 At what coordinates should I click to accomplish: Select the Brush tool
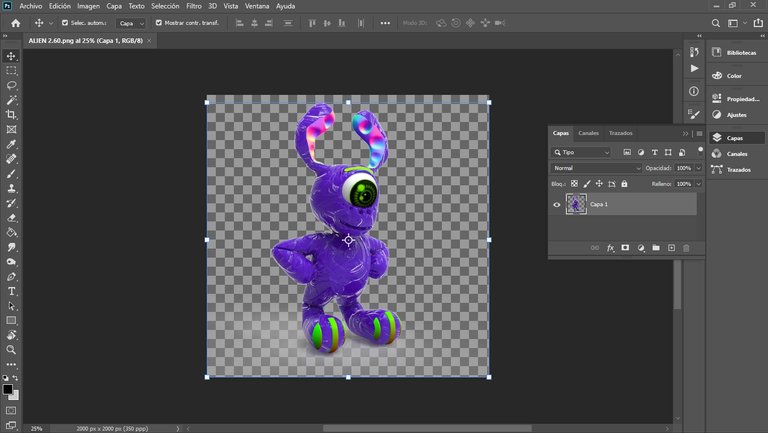(x=11, y=174)
